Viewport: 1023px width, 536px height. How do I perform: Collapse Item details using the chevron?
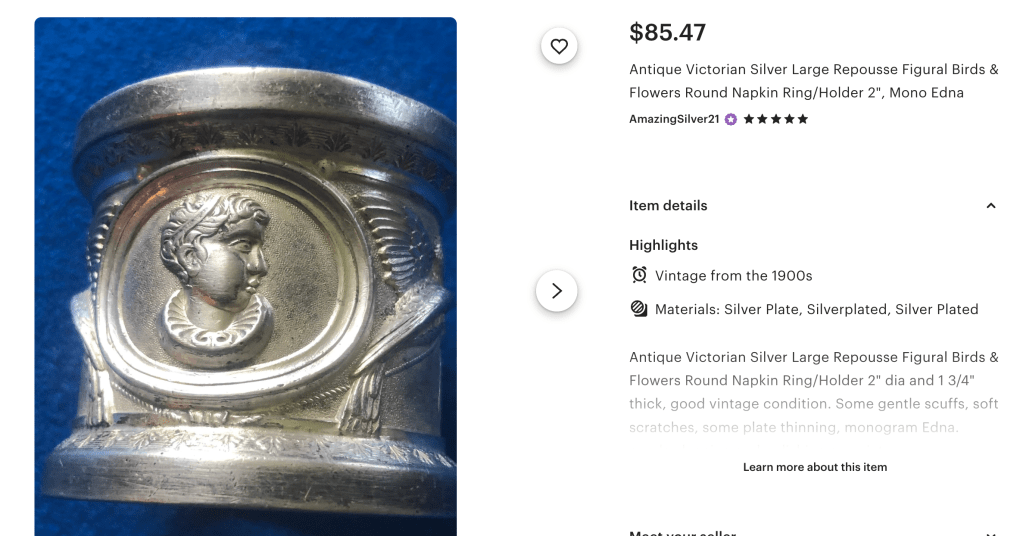tap(991, 206)
